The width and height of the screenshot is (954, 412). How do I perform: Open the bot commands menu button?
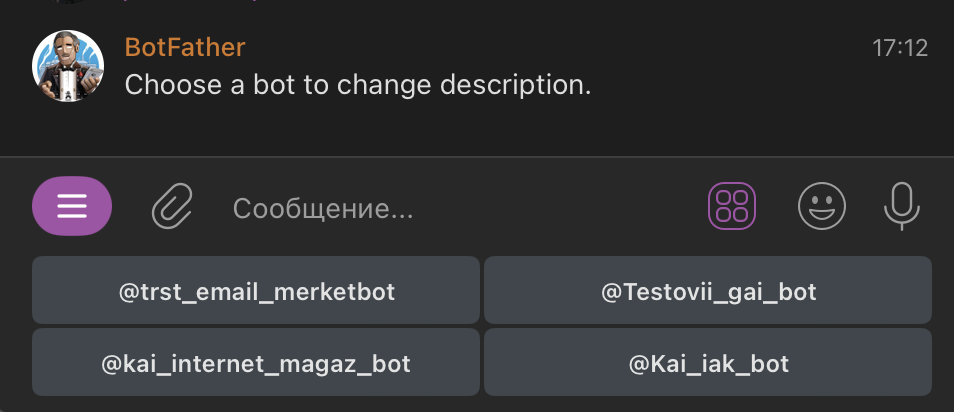(72, 206)
